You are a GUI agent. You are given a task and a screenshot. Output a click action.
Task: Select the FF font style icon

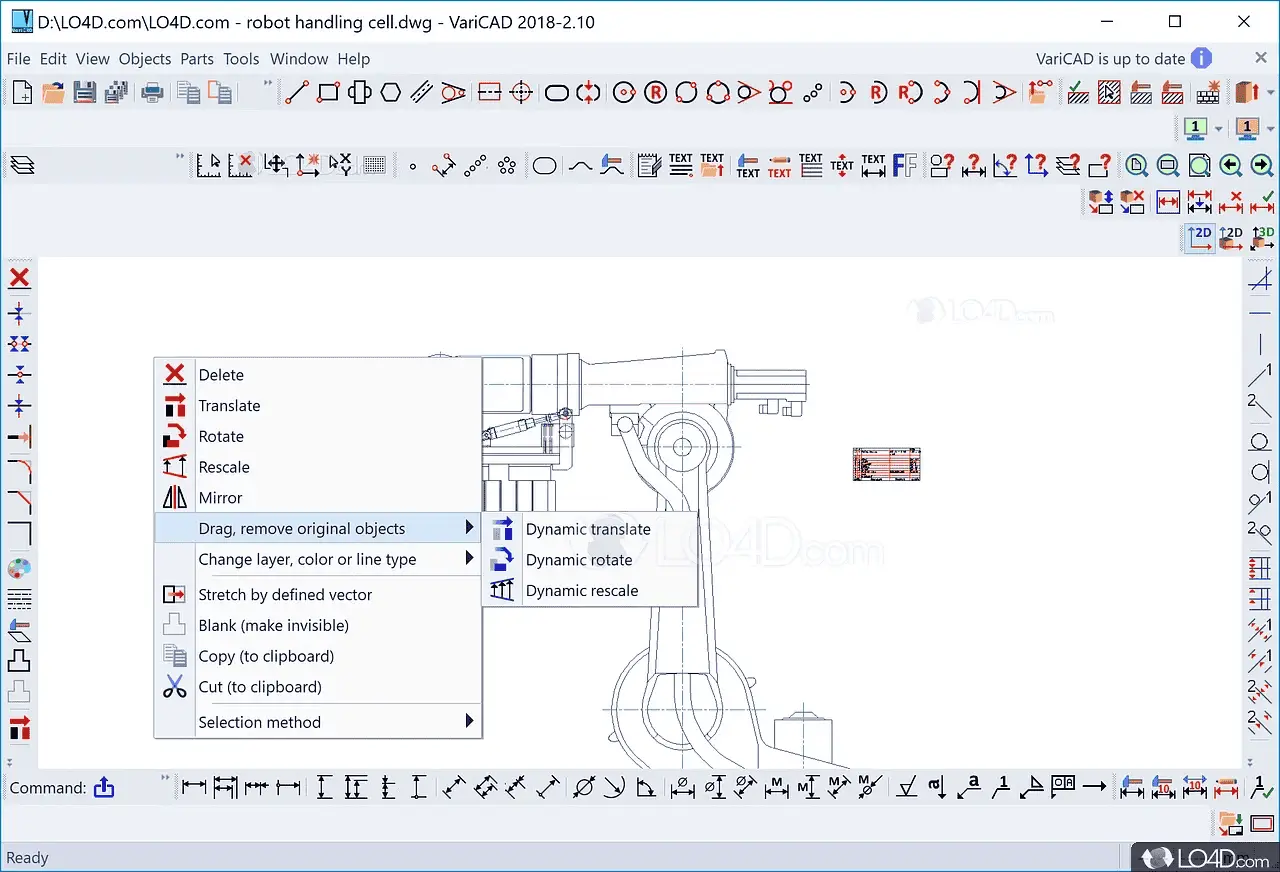[x=905, y=165]
